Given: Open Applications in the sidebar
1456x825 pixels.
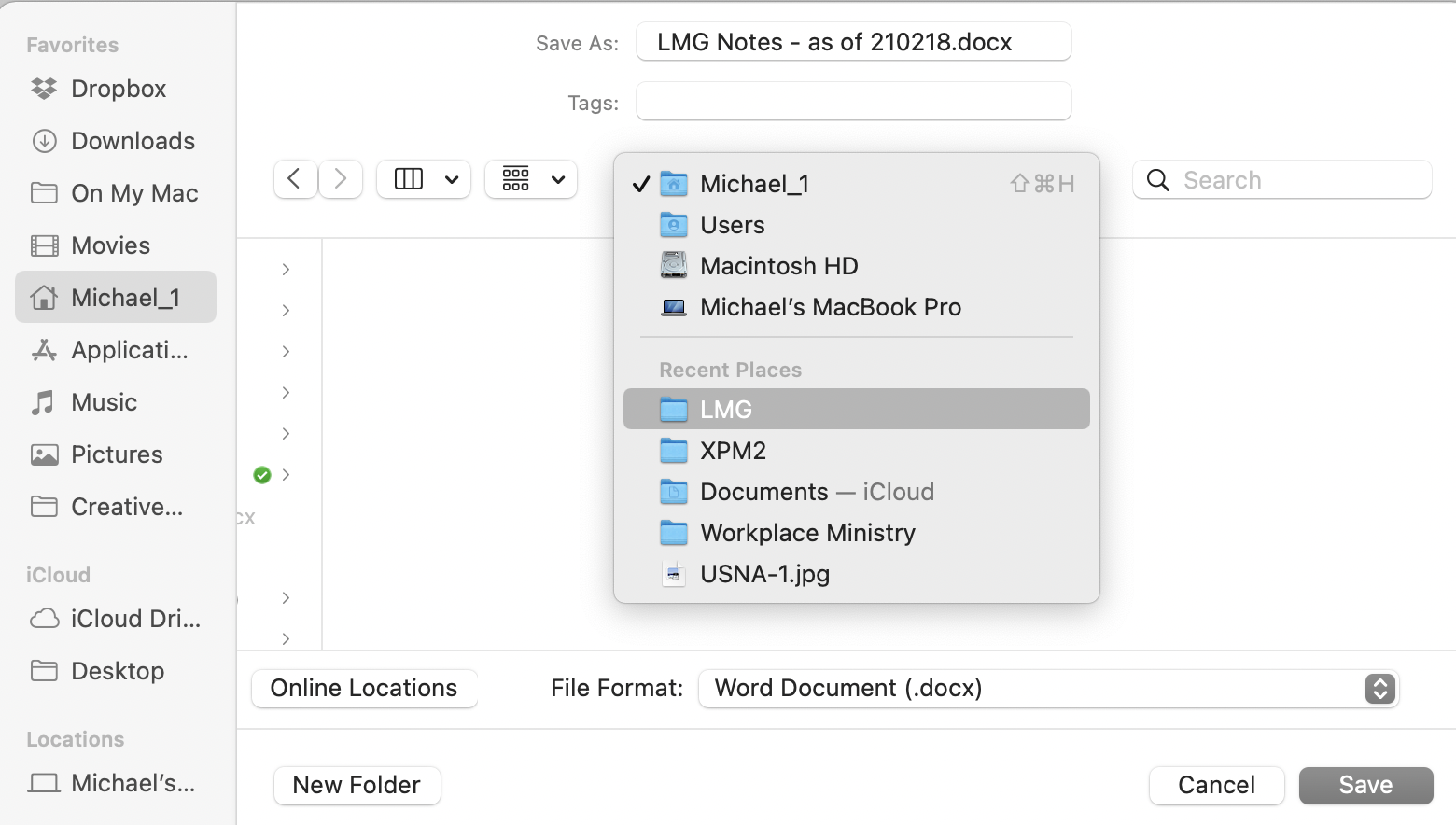Looking at the screenshot, I should coord(116,350).
